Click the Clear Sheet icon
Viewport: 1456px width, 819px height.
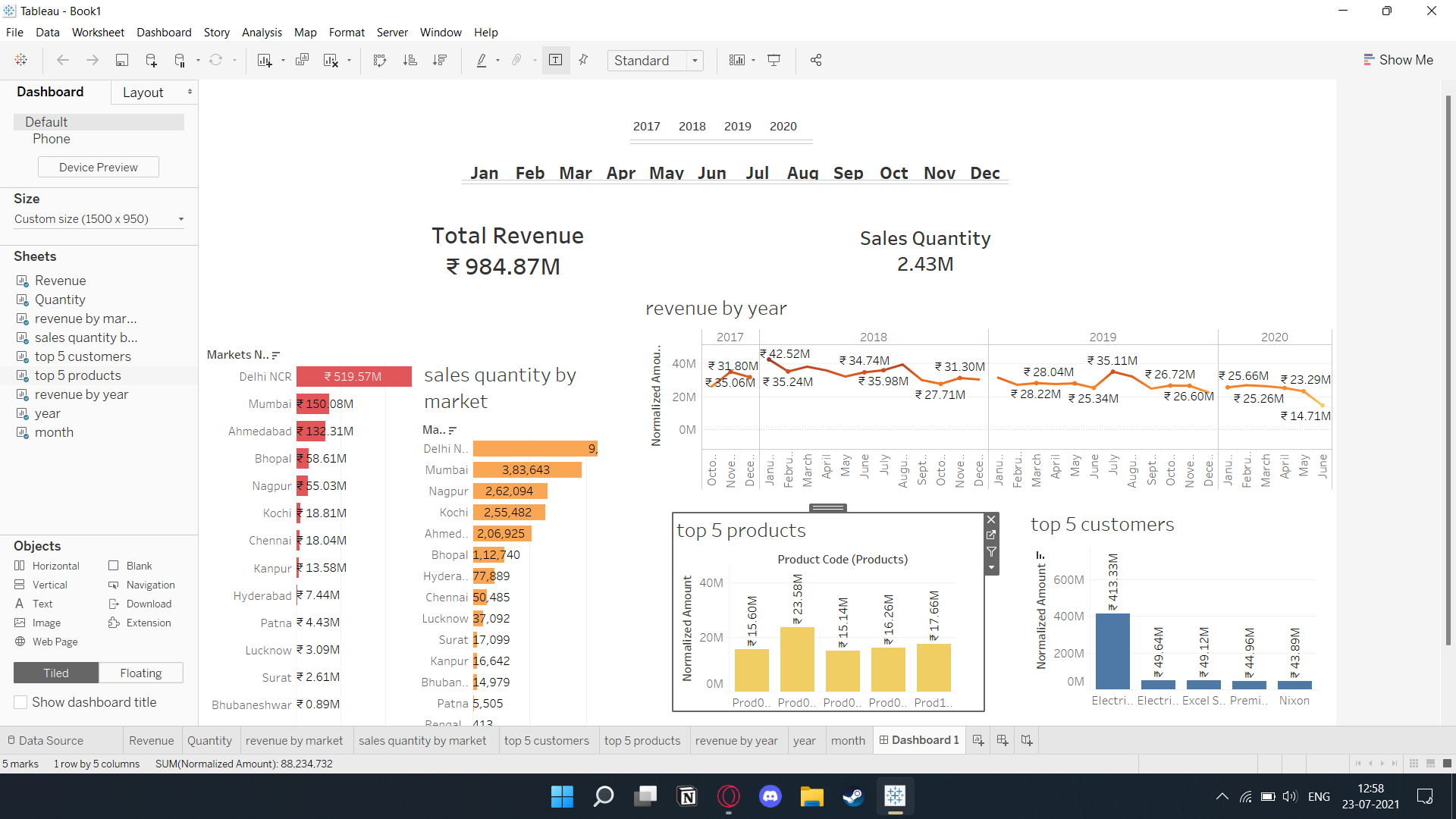coord(332,60)
